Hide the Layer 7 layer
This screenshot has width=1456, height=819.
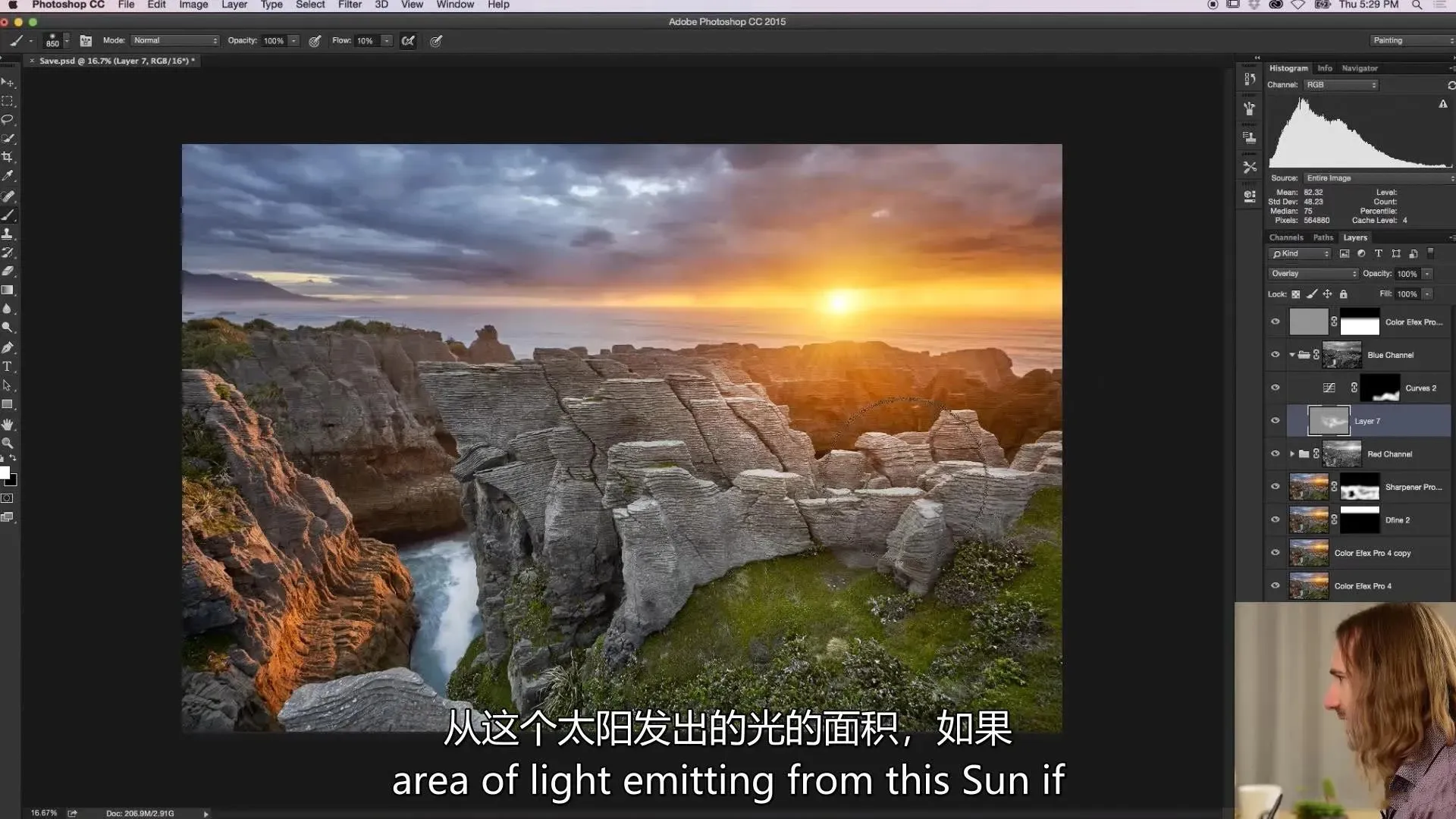pyautogui.click(x=1275, y=421)
